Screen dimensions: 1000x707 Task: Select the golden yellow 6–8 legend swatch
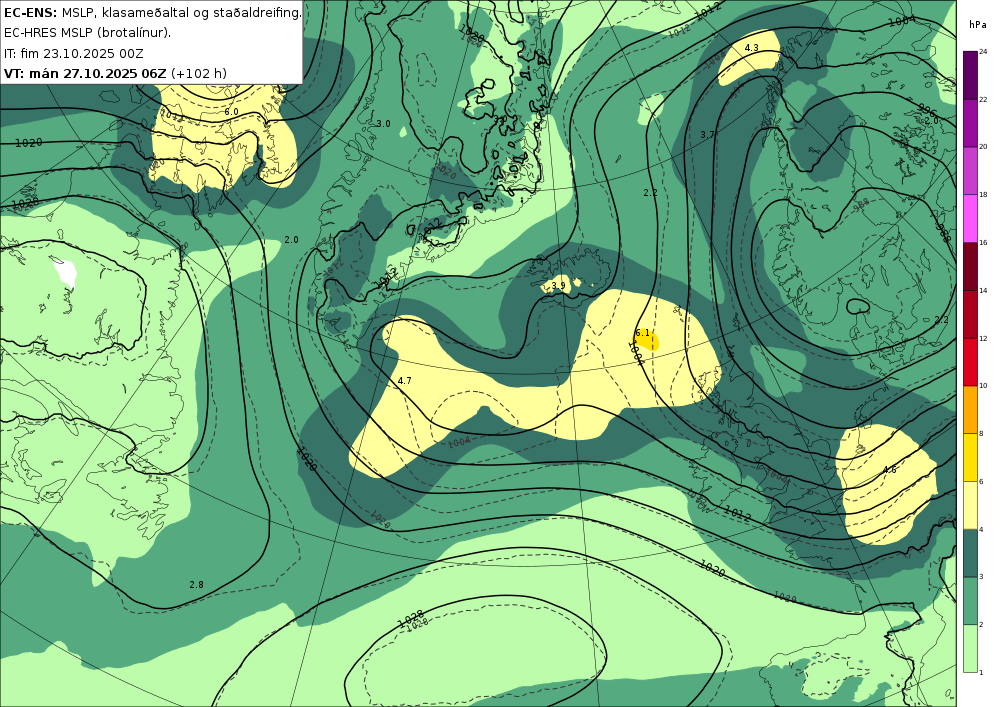pos(970,458)
